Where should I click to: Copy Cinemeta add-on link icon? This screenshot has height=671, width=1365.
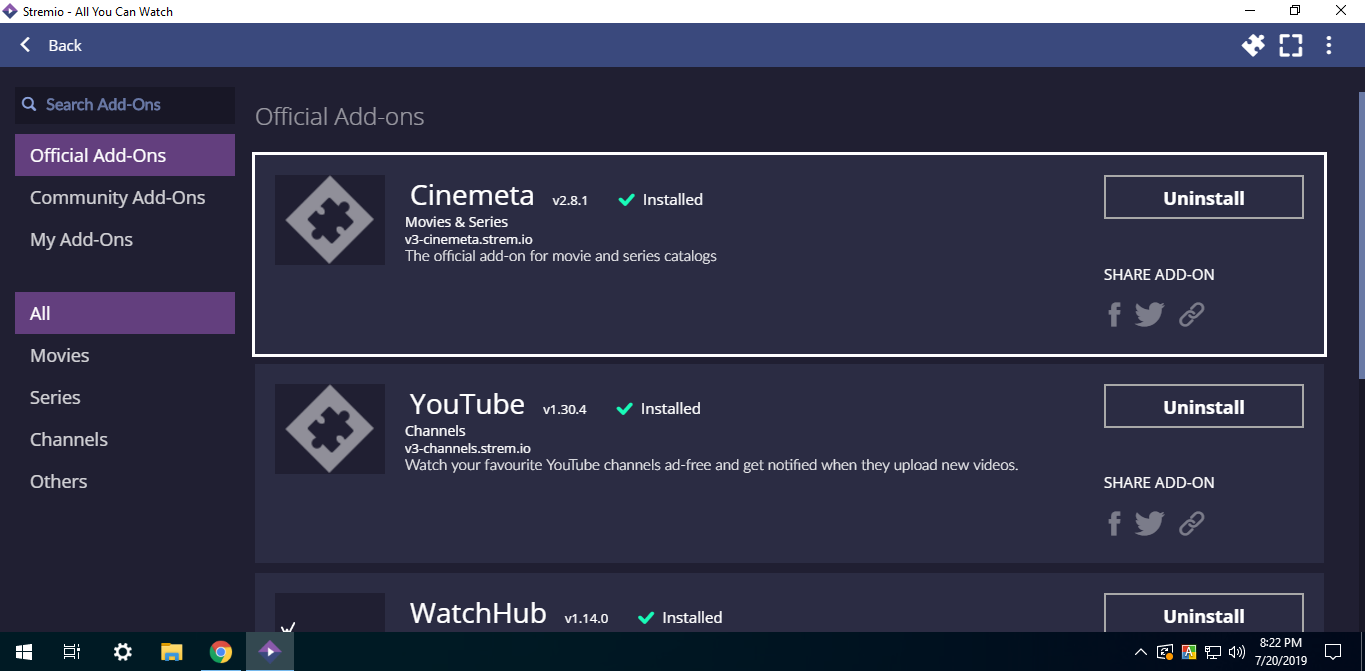click(1191, 315)
